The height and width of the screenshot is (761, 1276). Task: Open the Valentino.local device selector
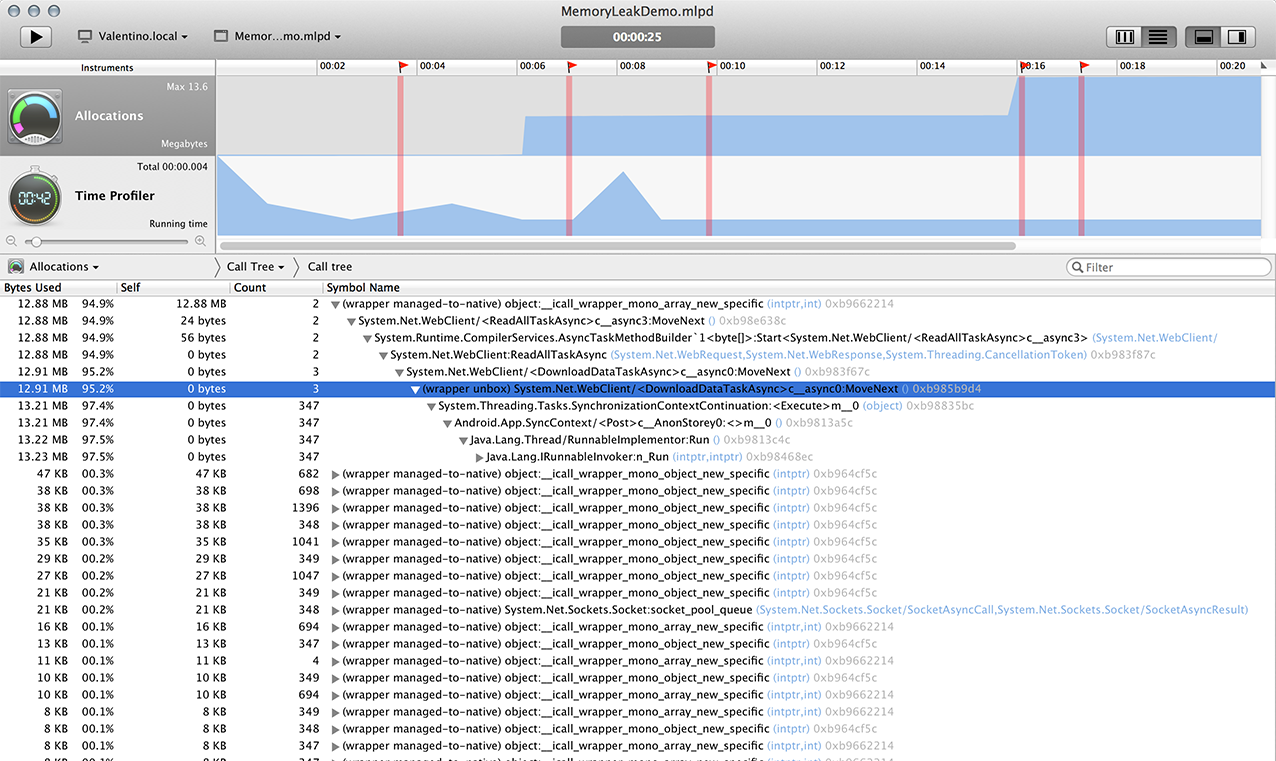[x=133, y=36]
